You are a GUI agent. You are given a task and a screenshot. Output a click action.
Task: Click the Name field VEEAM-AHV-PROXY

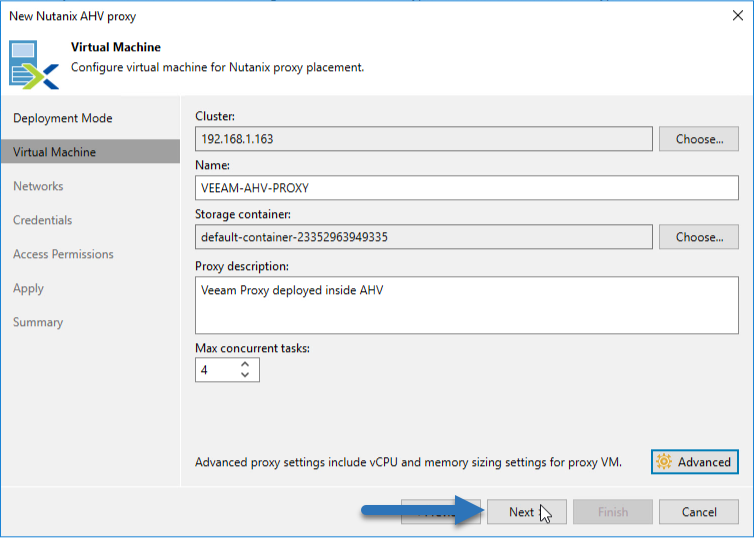(x=467, y=188)
